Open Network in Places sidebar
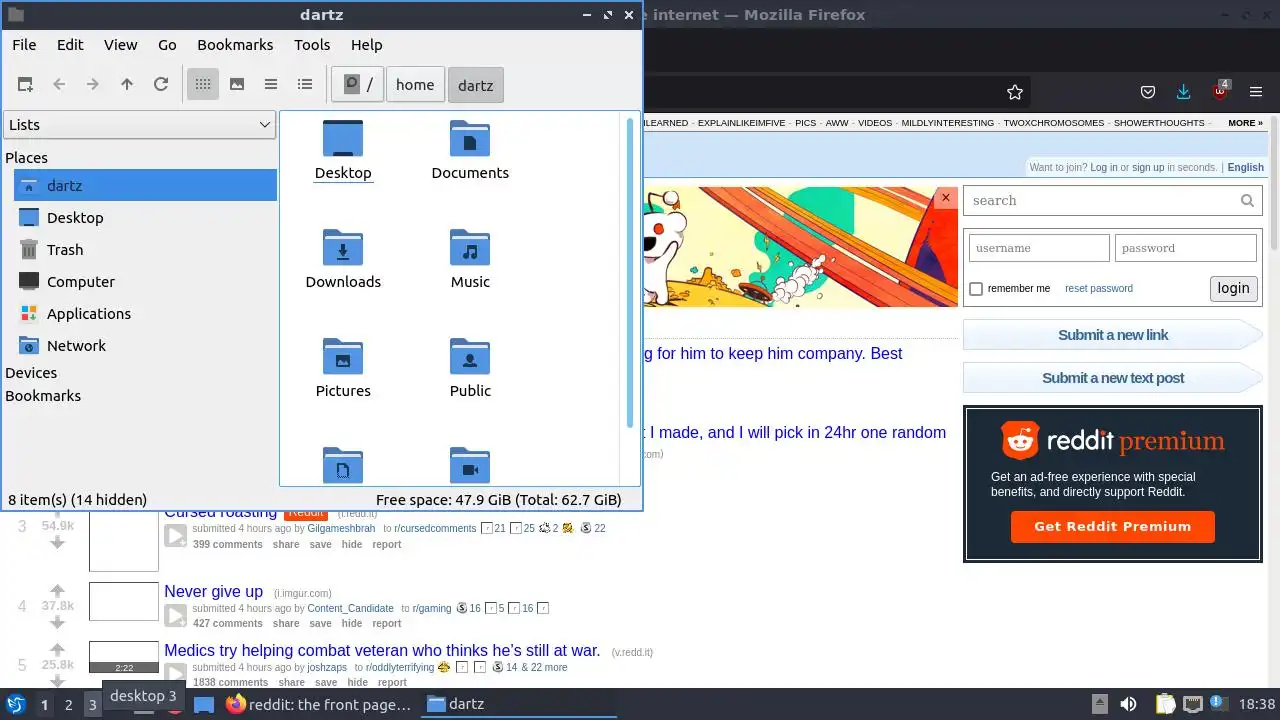 (x=146, y=346)
